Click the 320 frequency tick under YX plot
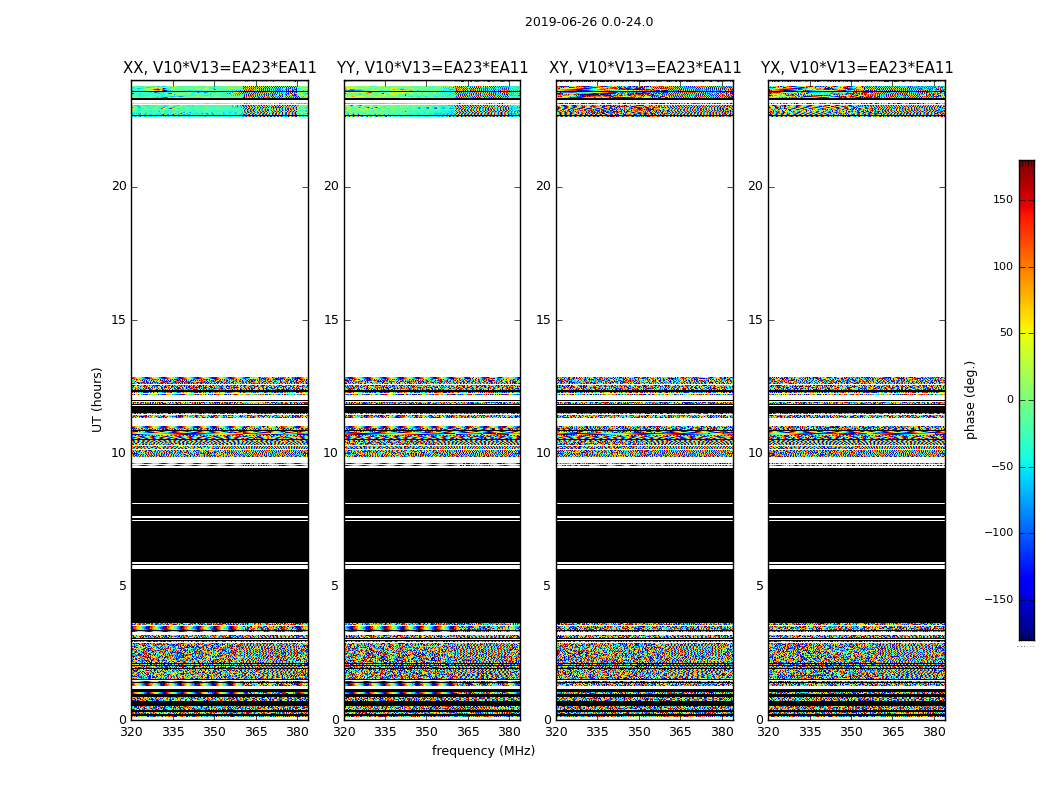The width and height of the screenshot is (1050, 800). click(769, 732)
